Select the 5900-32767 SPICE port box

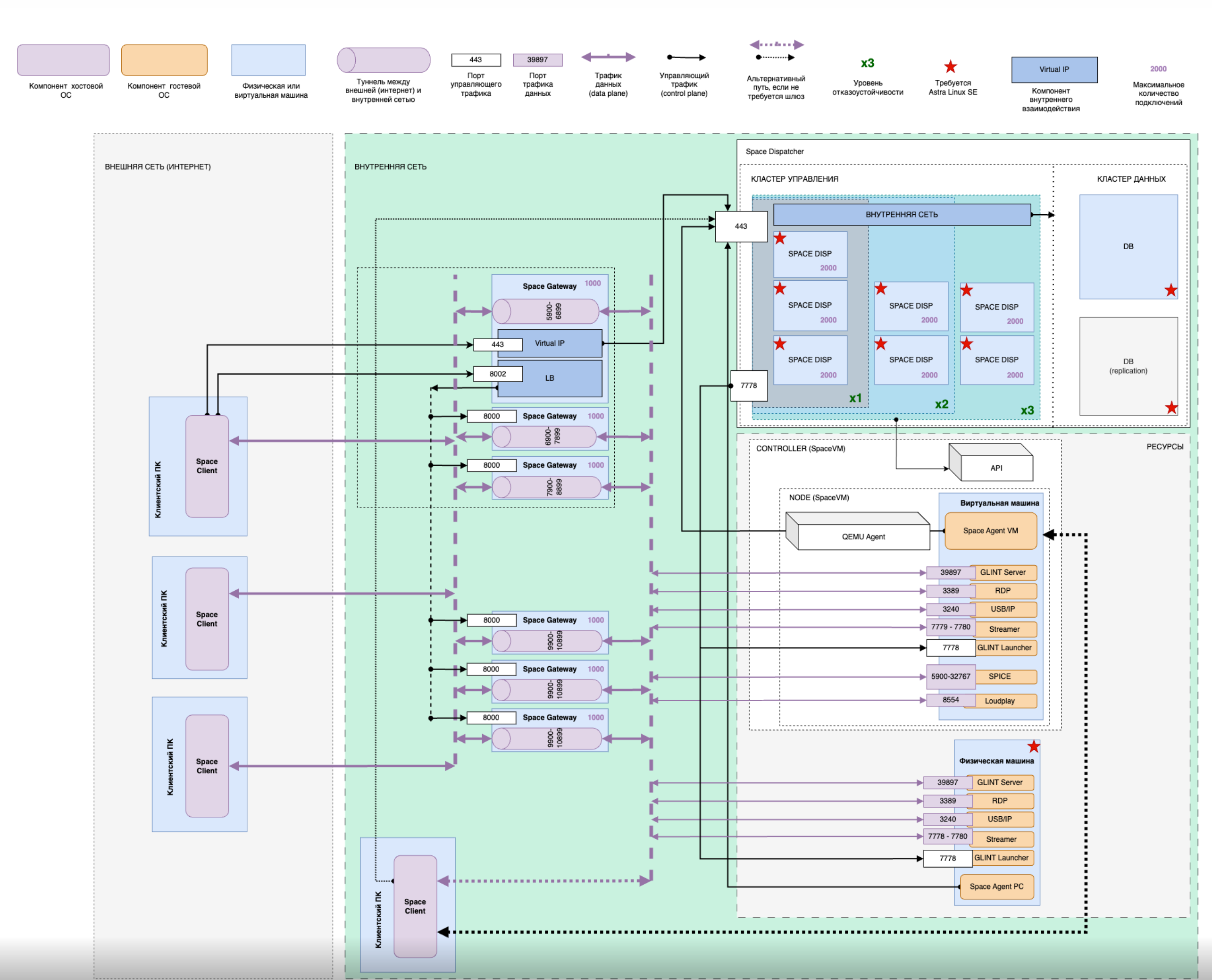click(950, 676)
